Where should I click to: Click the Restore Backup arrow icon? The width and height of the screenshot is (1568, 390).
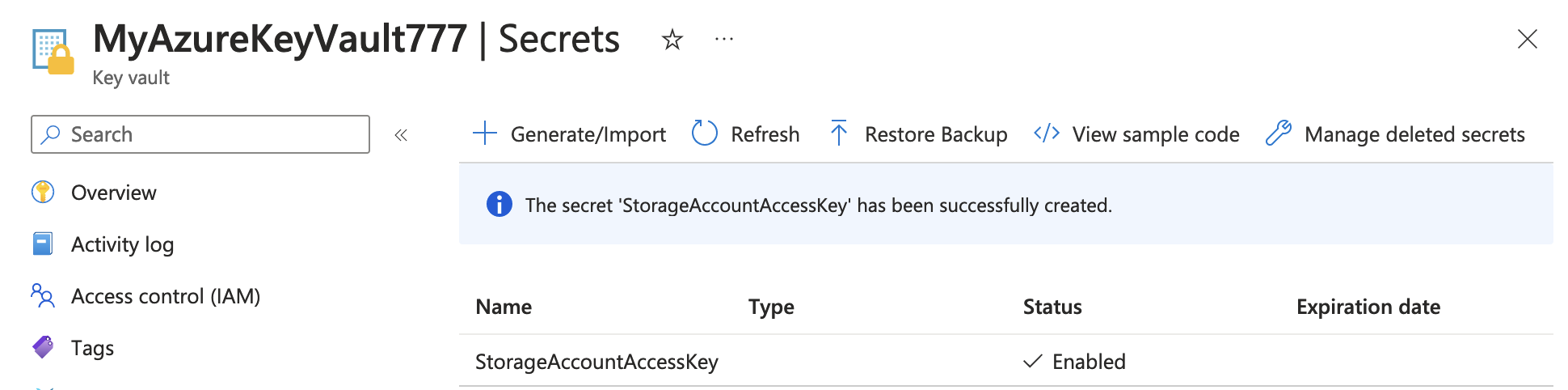(839, 134)
